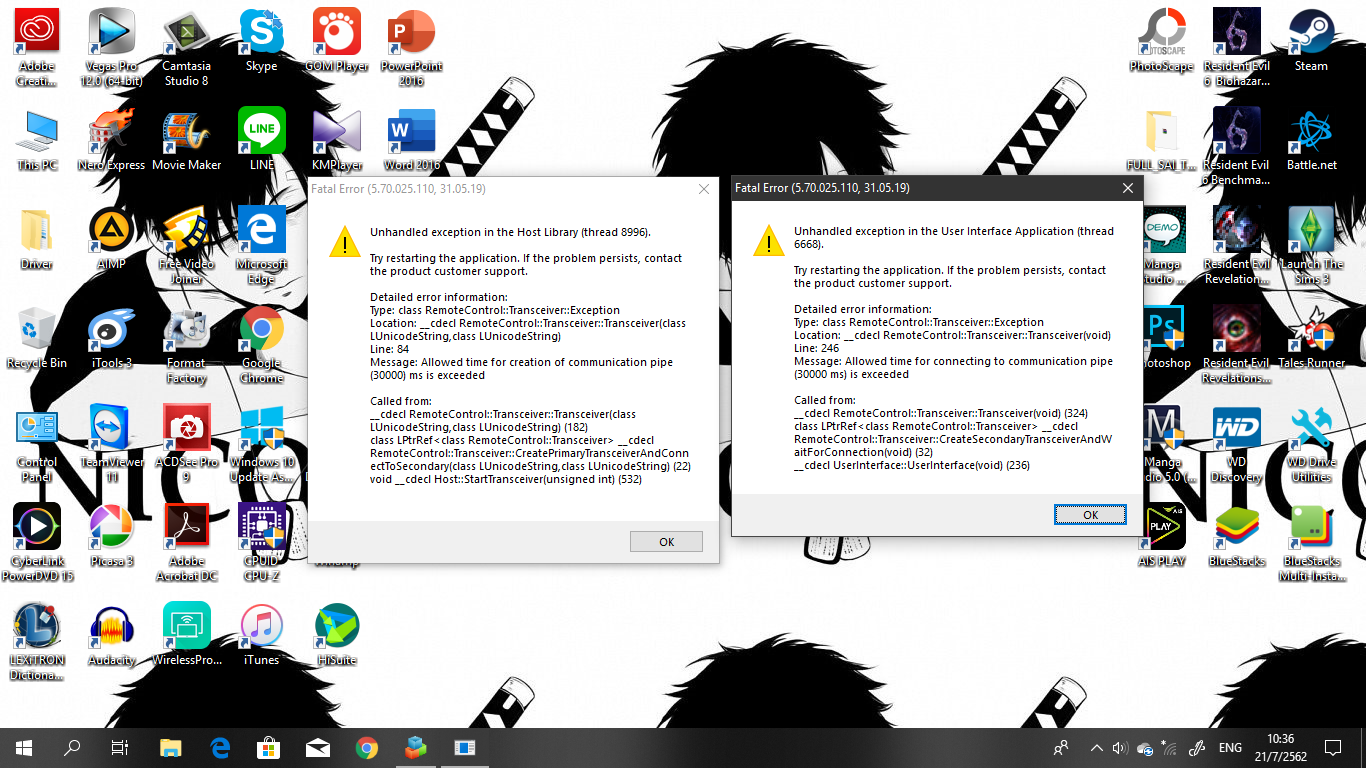Viewport: 1366px width, 768px height.
Task: Open the volume control in tray
Action: tap(1120, 747)
